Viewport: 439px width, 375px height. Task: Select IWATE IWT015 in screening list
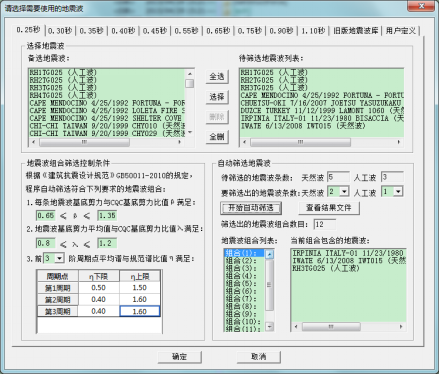pos(322,126)
